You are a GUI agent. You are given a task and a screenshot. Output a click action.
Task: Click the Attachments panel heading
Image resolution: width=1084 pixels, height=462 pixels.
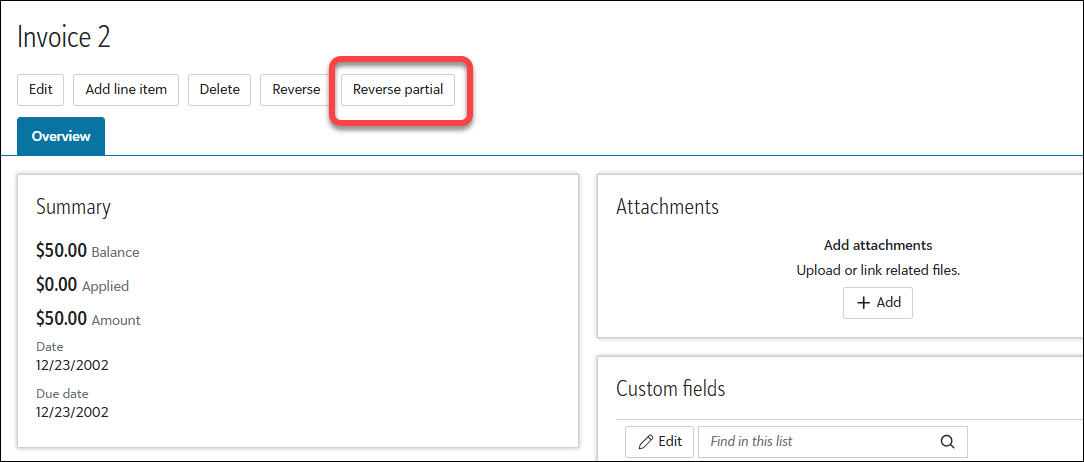667,207
